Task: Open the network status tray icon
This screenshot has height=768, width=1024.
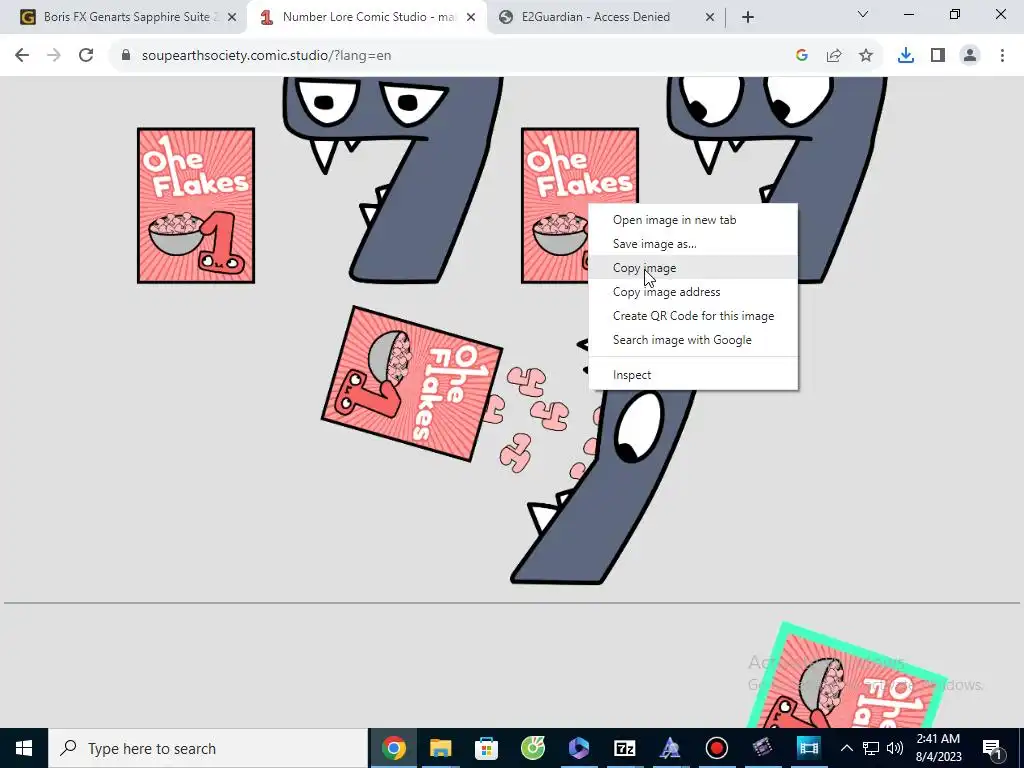Action: [x=871, y=748]
